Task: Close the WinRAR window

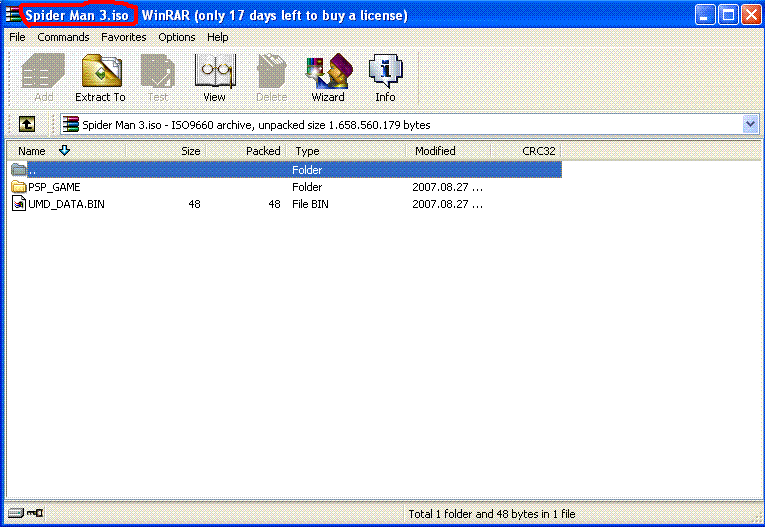Action: (751, 15)
